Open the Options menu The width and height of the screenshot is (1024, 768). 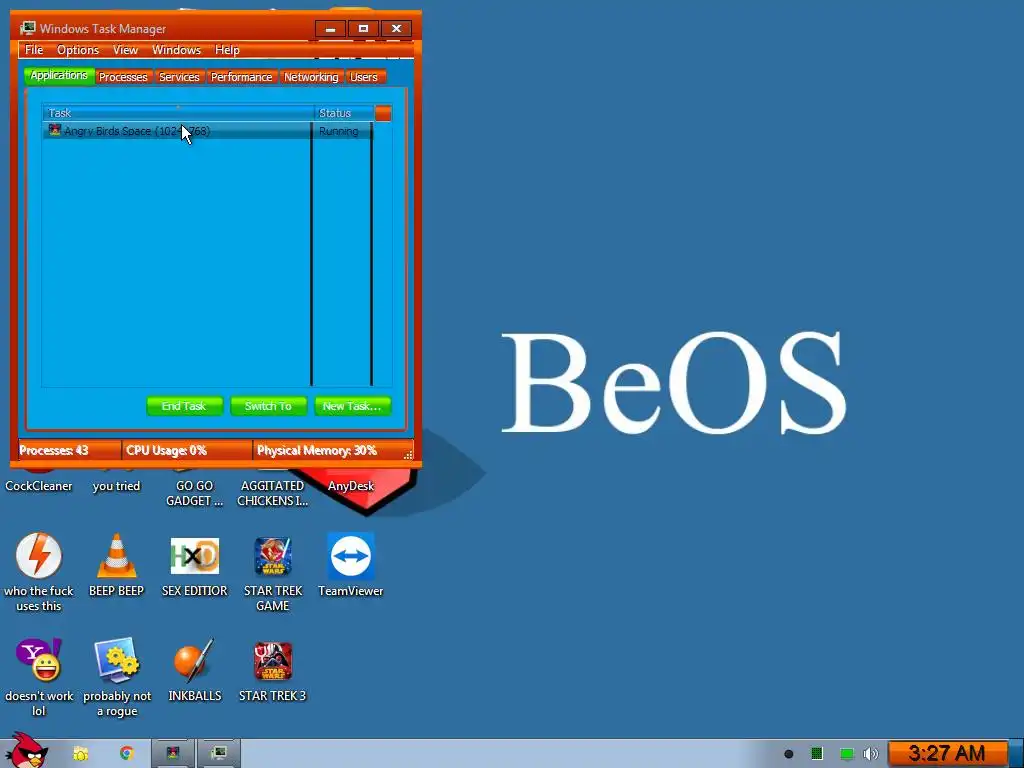click(x=78, y=50)
